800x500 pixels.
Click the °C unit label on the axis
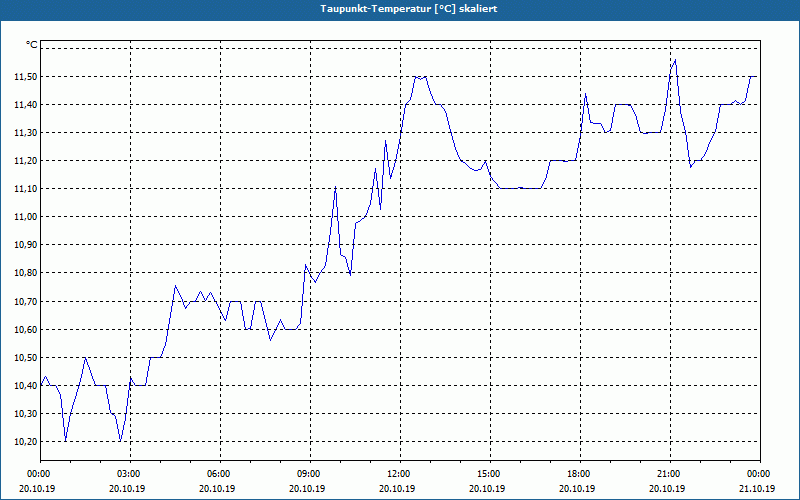click(32, 45)
